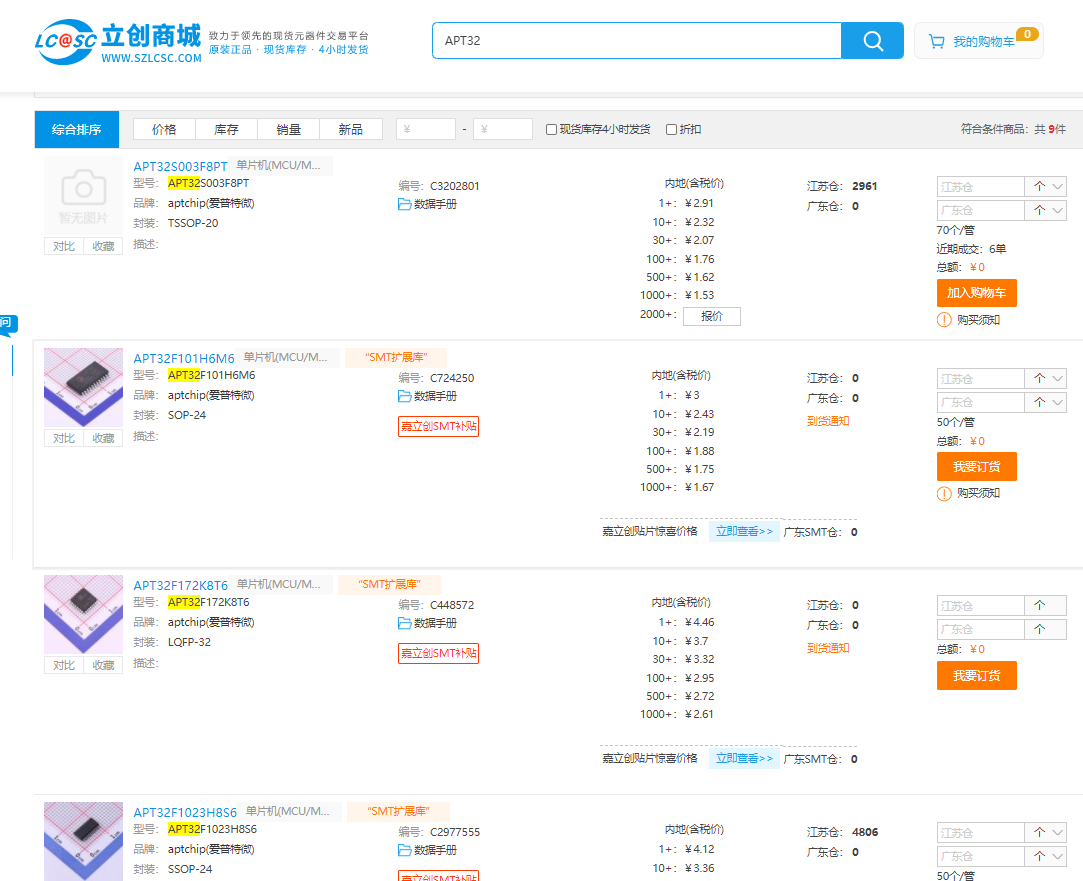Open datasheet folder icon for C3202801
This screenshot has height=881, width=1083.
tap(405, 204)
